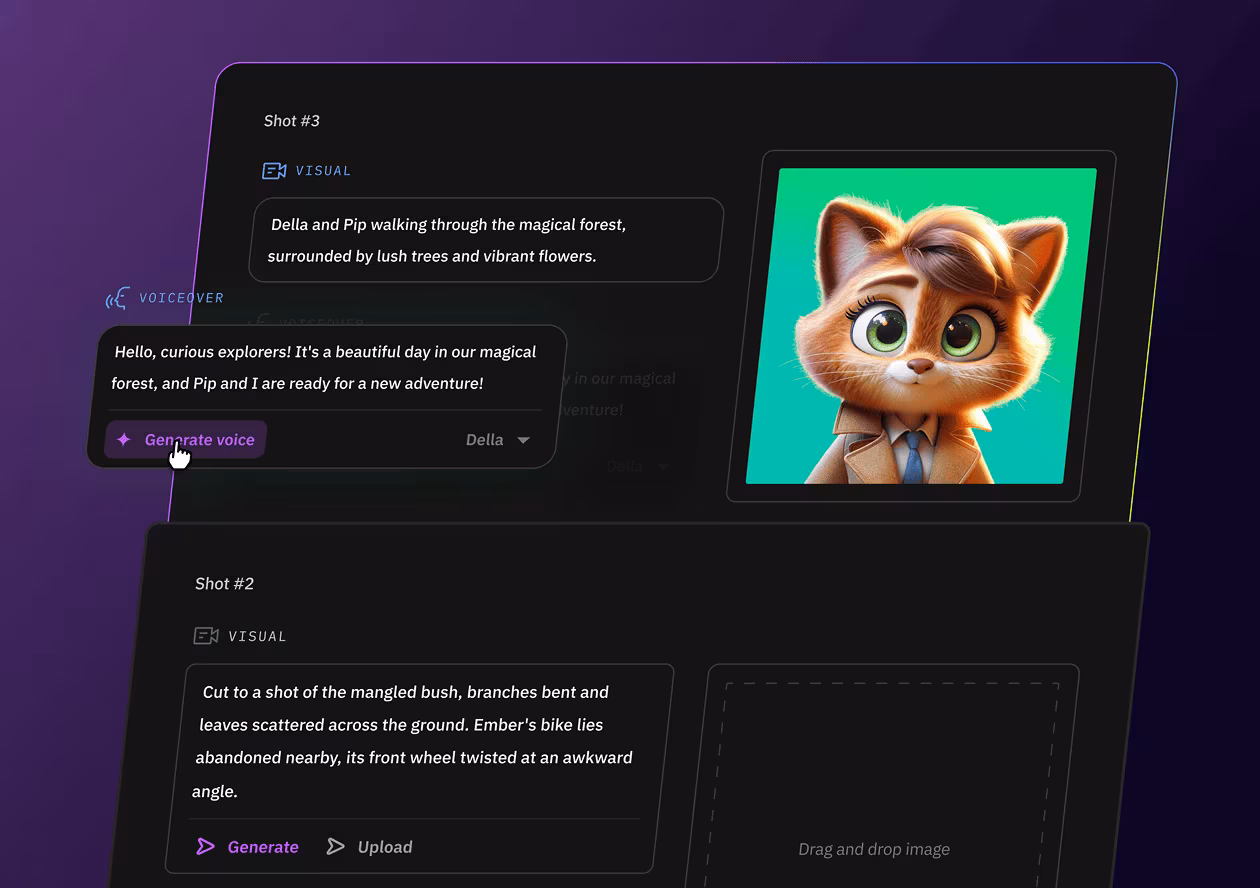The image size is (1260, 888).
Task: Click the sparkle icon in Generate voice
Action: [x=124, y=440]
